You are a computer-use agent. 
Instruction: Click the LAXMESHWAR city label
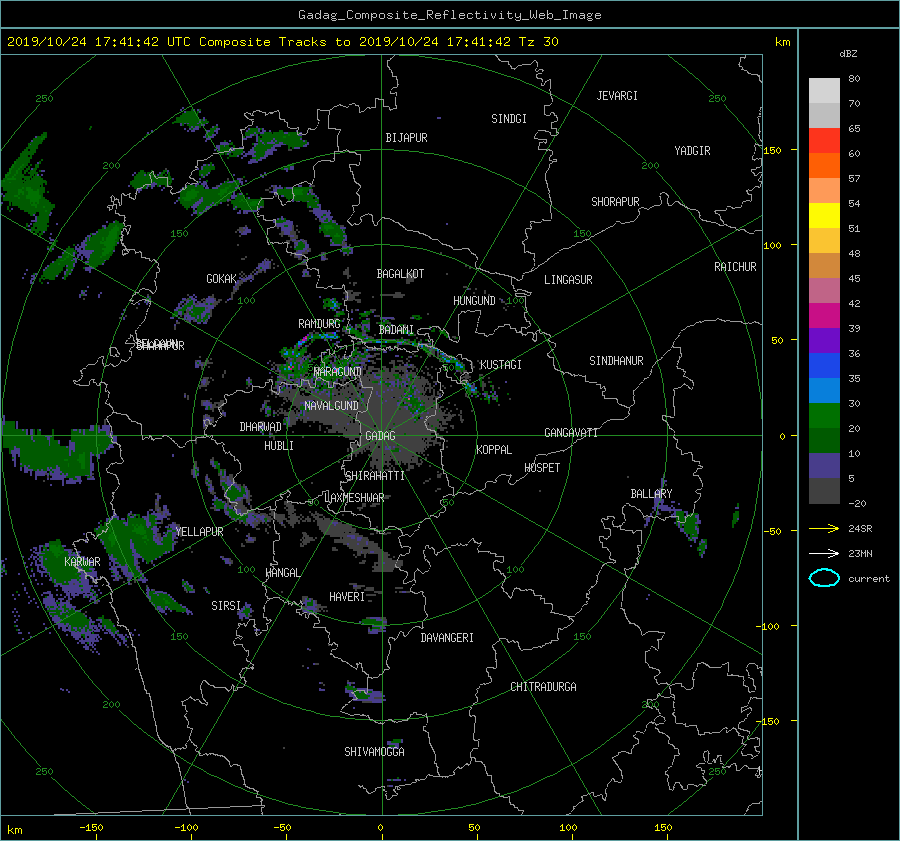[x=354, y=498]
